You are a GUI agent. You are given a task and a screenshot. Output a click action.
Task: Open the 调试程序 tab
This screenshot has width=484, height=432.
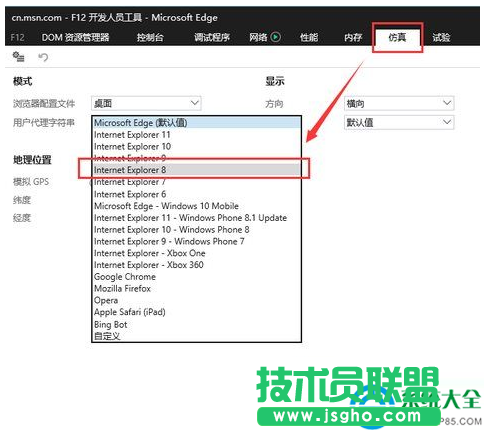(212, 37)
